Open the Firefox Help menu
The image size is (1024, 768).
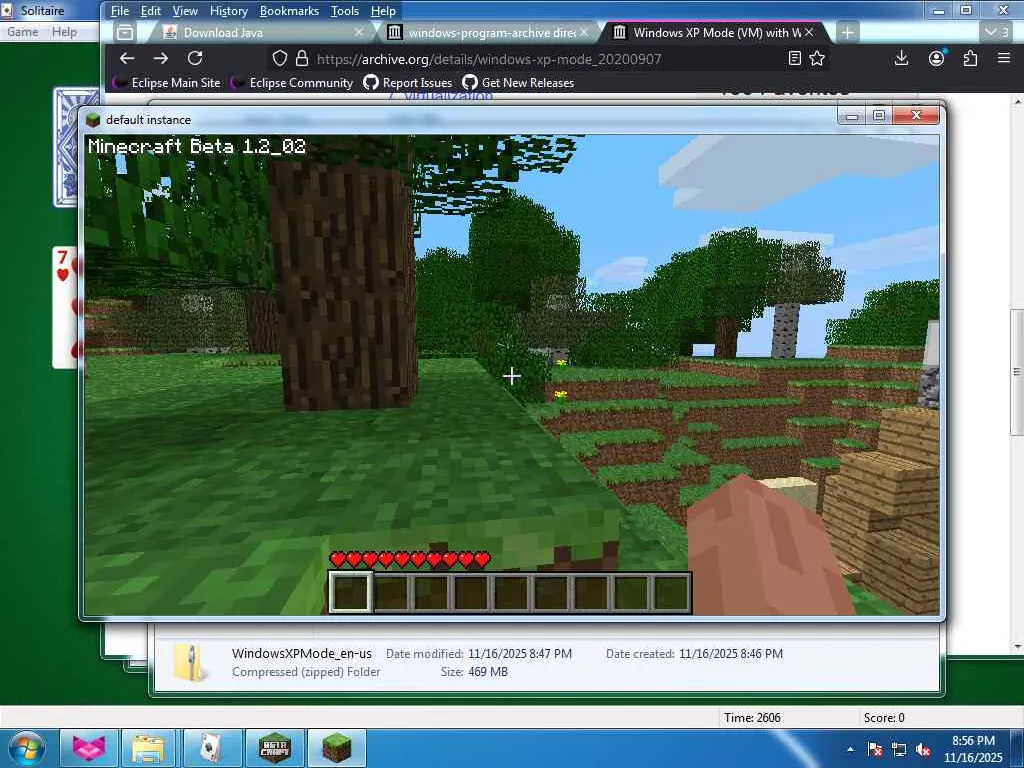383,11
